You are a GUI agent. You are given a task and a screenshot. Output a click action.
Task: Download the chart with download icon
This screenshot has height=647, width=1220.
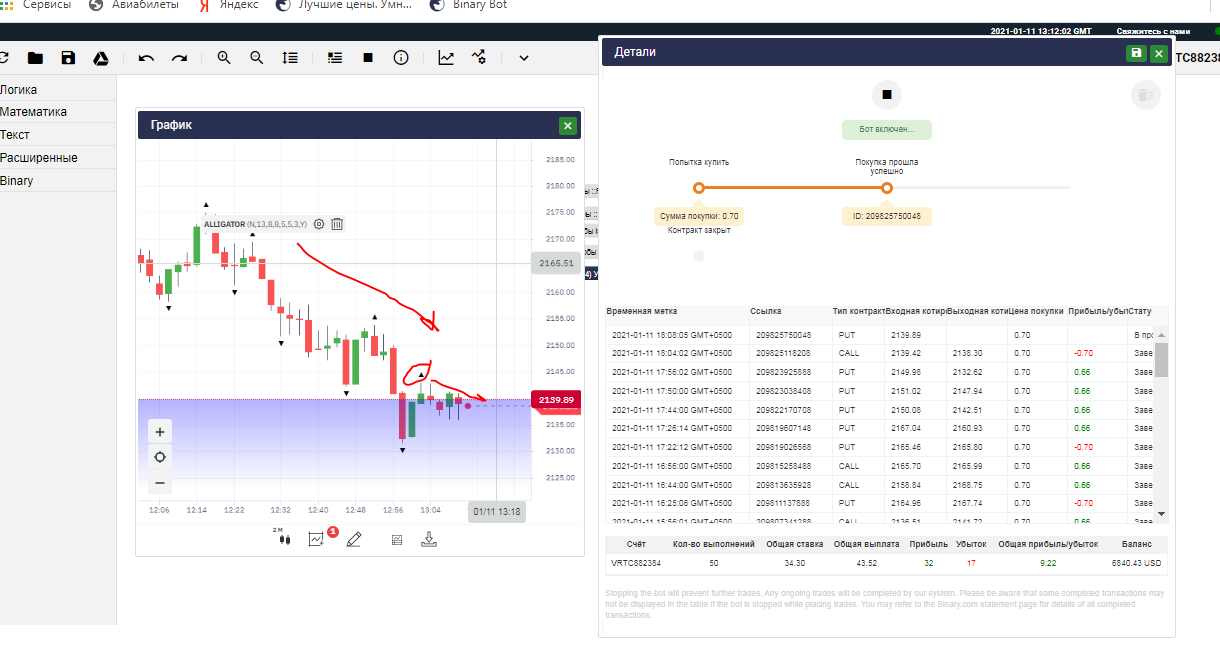click(429, 539)
